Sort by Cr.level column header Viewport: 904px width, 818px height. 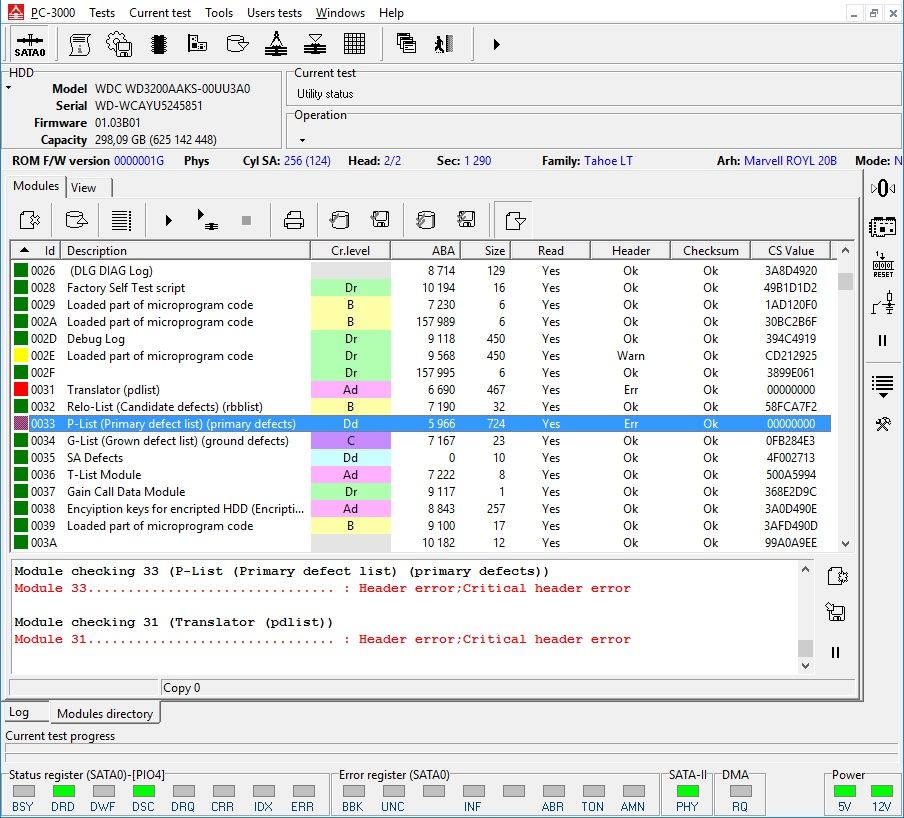[351, 251]
